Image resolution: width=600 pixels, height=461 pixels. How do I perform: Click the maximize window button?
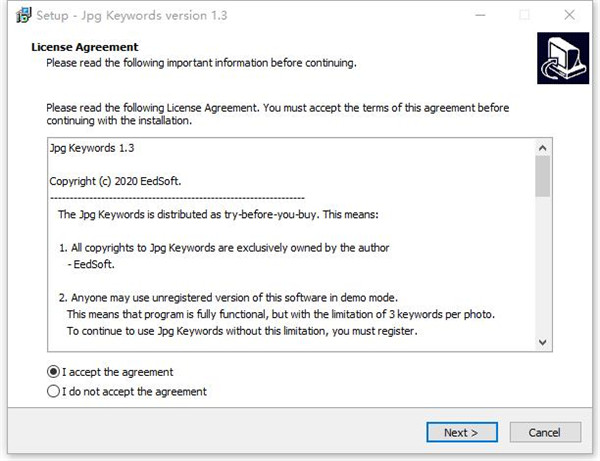(525, 16)
